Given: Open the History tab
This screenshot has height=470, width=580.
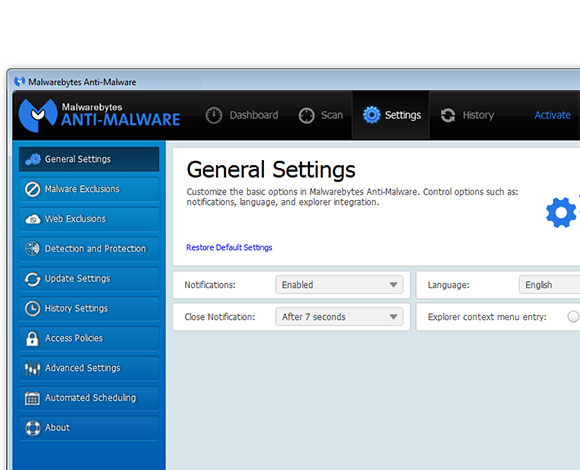Looking at the screenshot, I should 467,115.
